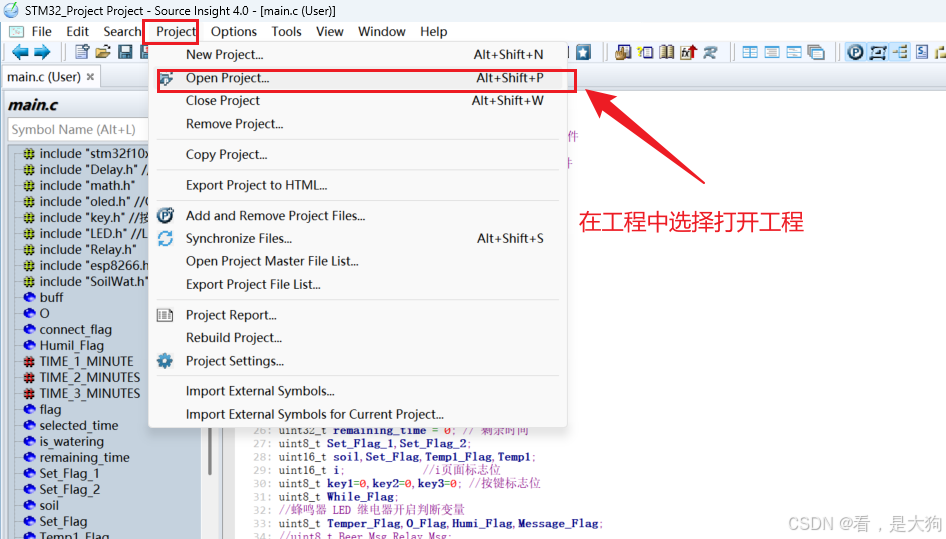The image size is (946, 539).
Task: Select the soil symbol
Action: click(x=41, y=505)
